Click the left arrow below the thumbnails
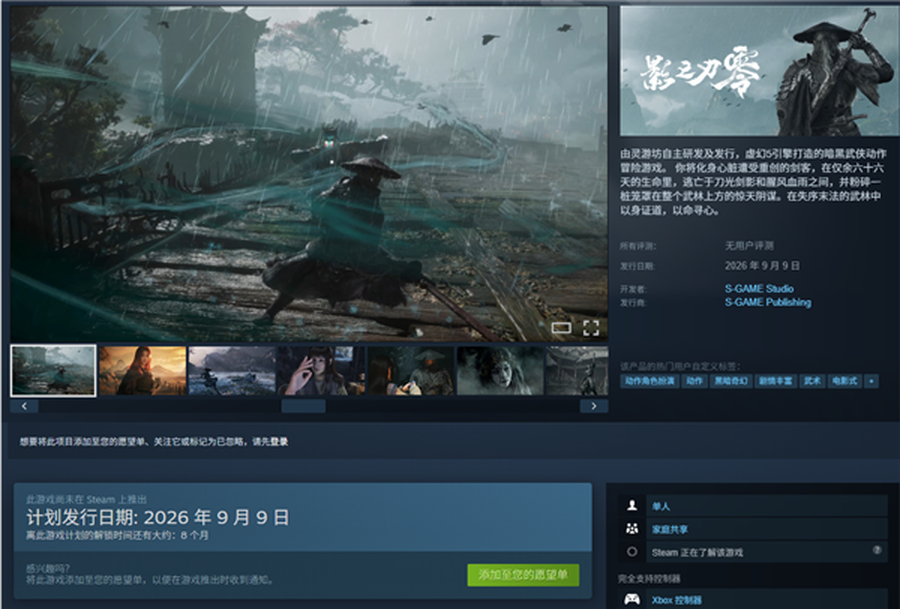 pyautogui.click(x=23, y=406)
